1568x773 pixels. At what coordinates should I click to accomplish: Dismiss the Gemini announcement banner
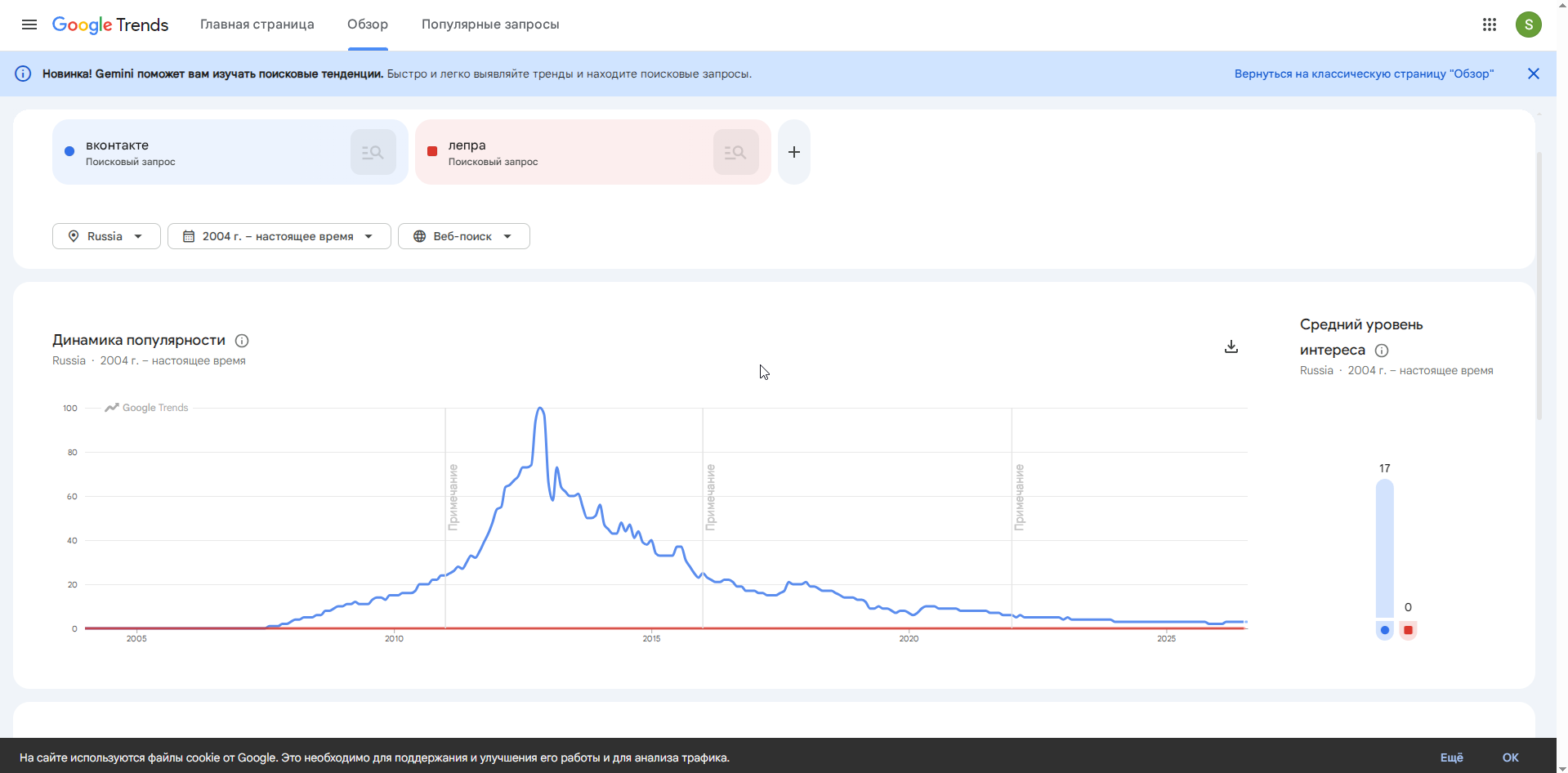point(1534,74)
